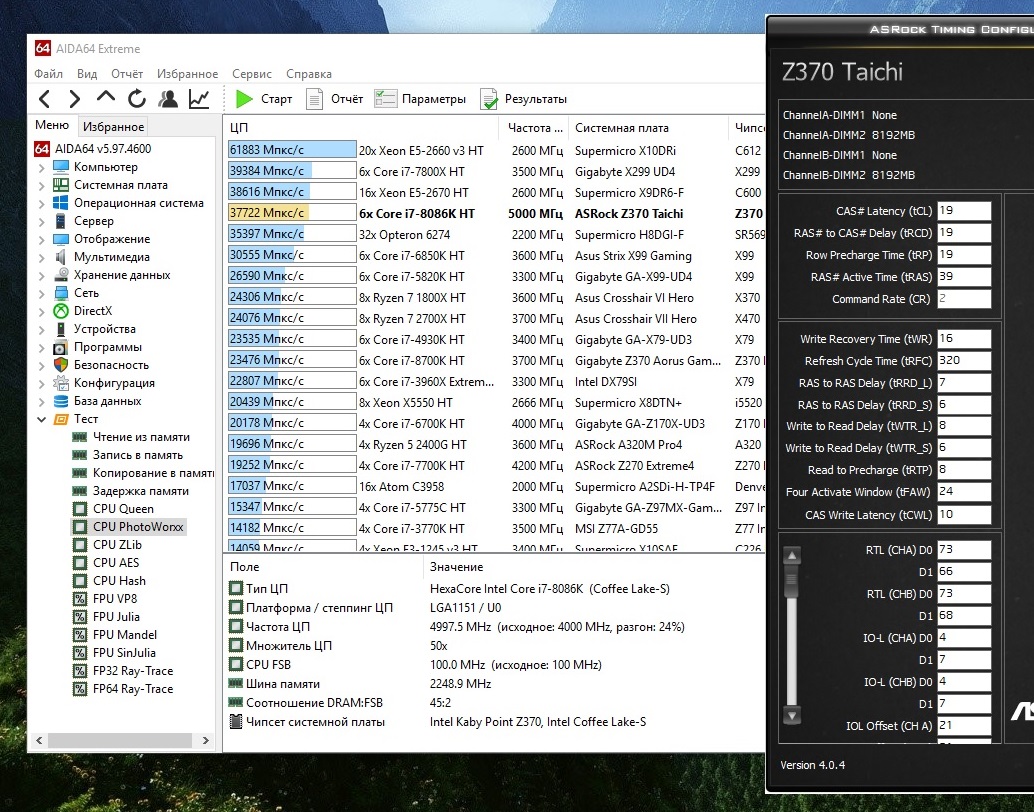Select FPU VP8 benchmark
1034x812 pixels.
tap(115, 599)
